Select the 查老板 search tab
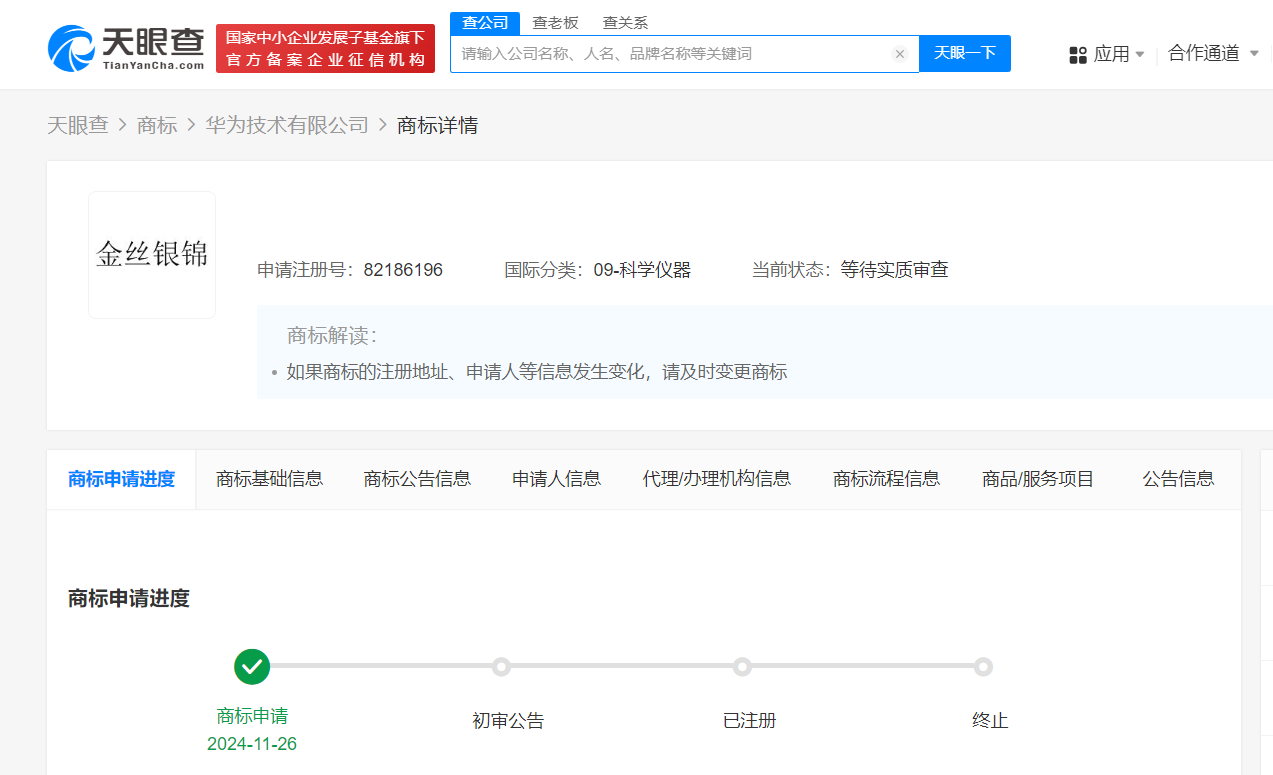 click(555, 23)
